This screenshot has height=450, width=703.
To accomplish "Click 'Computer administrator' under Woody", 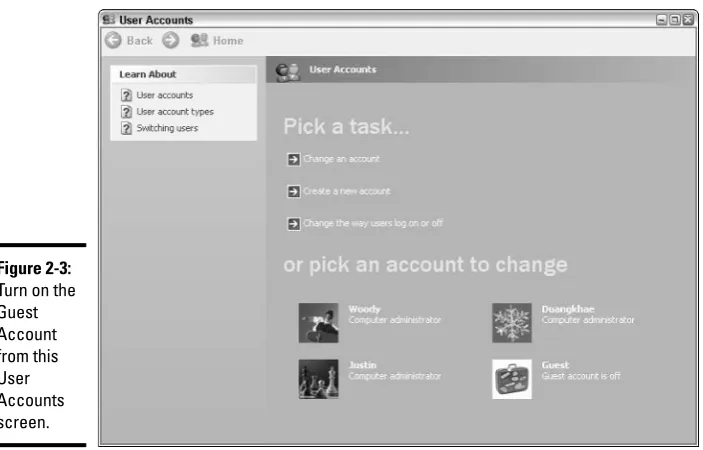I will coord(395,320).
